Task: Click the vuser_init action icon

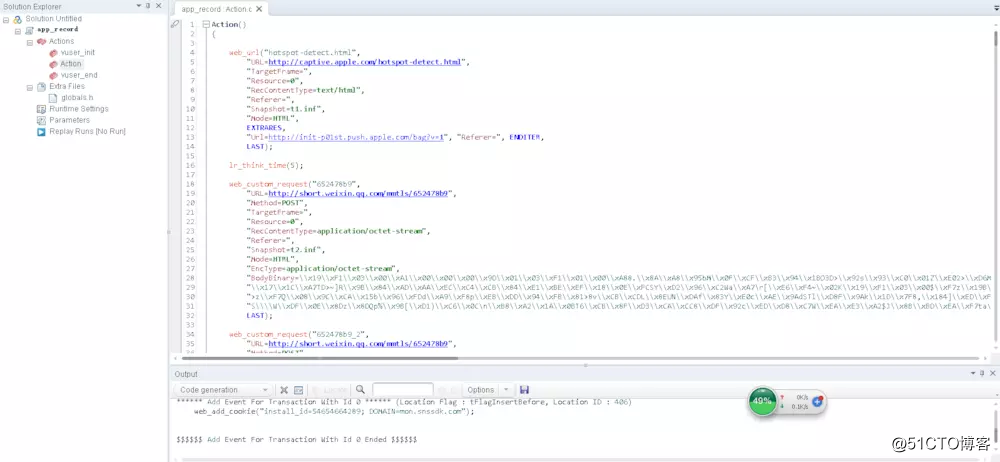Action: (x=54, y=52)
